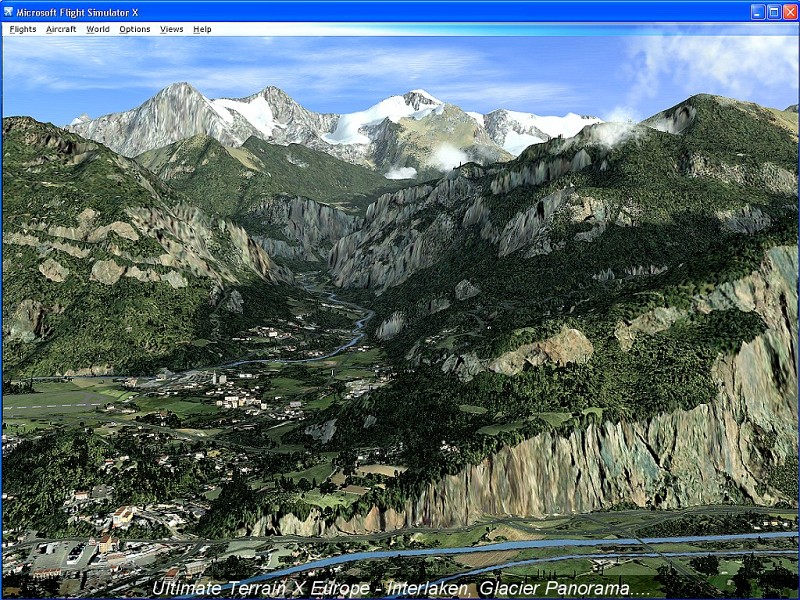Close the Microsoft Flight Simulator X window

[789, 11]
